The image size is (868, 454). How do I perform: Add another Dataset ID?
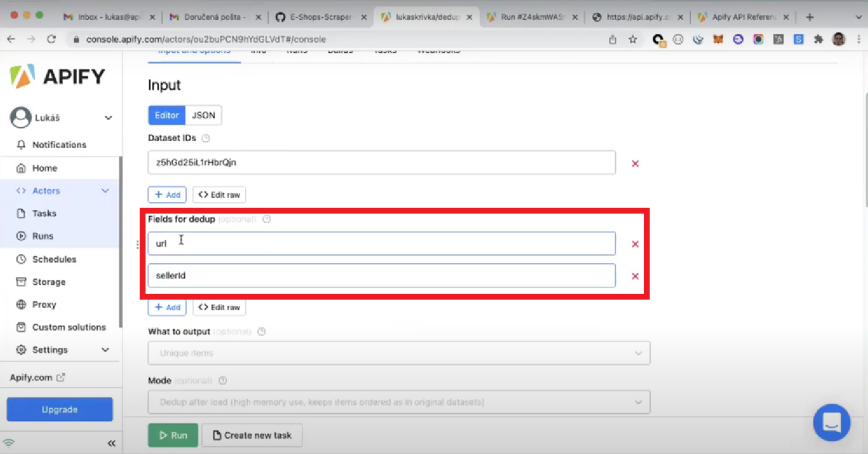point(167,195)
